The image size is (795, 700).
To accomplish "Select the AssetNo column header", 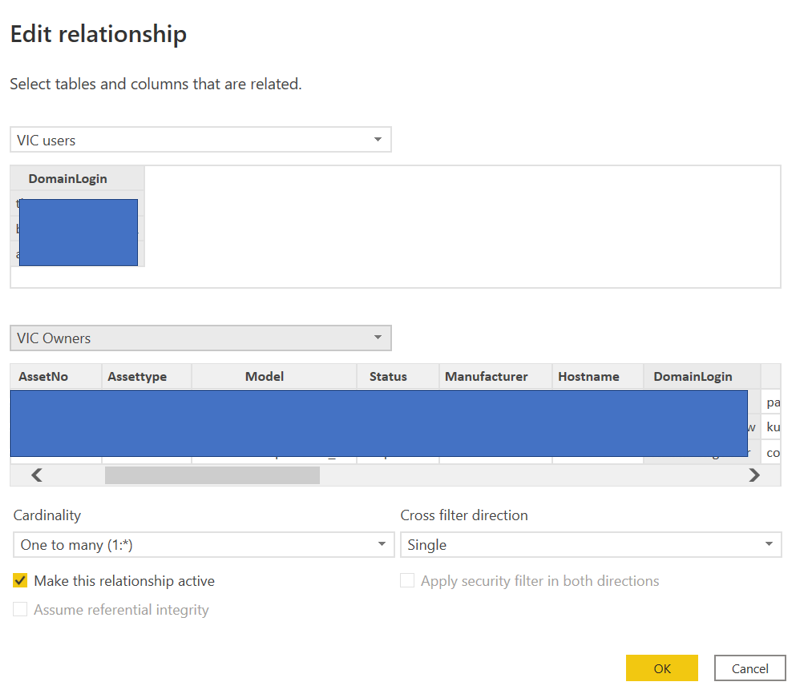I will 56,377.
